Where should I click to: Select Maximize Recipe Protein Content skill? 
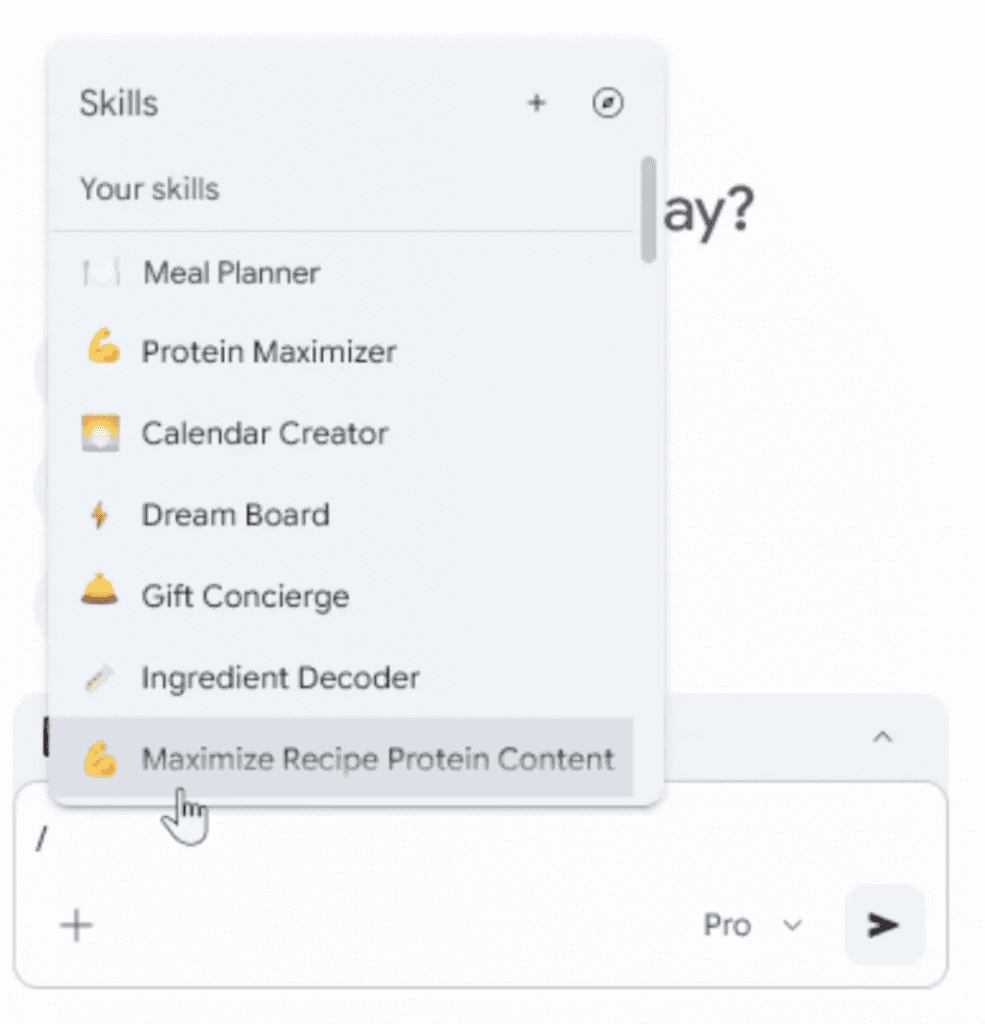[377, 759]
